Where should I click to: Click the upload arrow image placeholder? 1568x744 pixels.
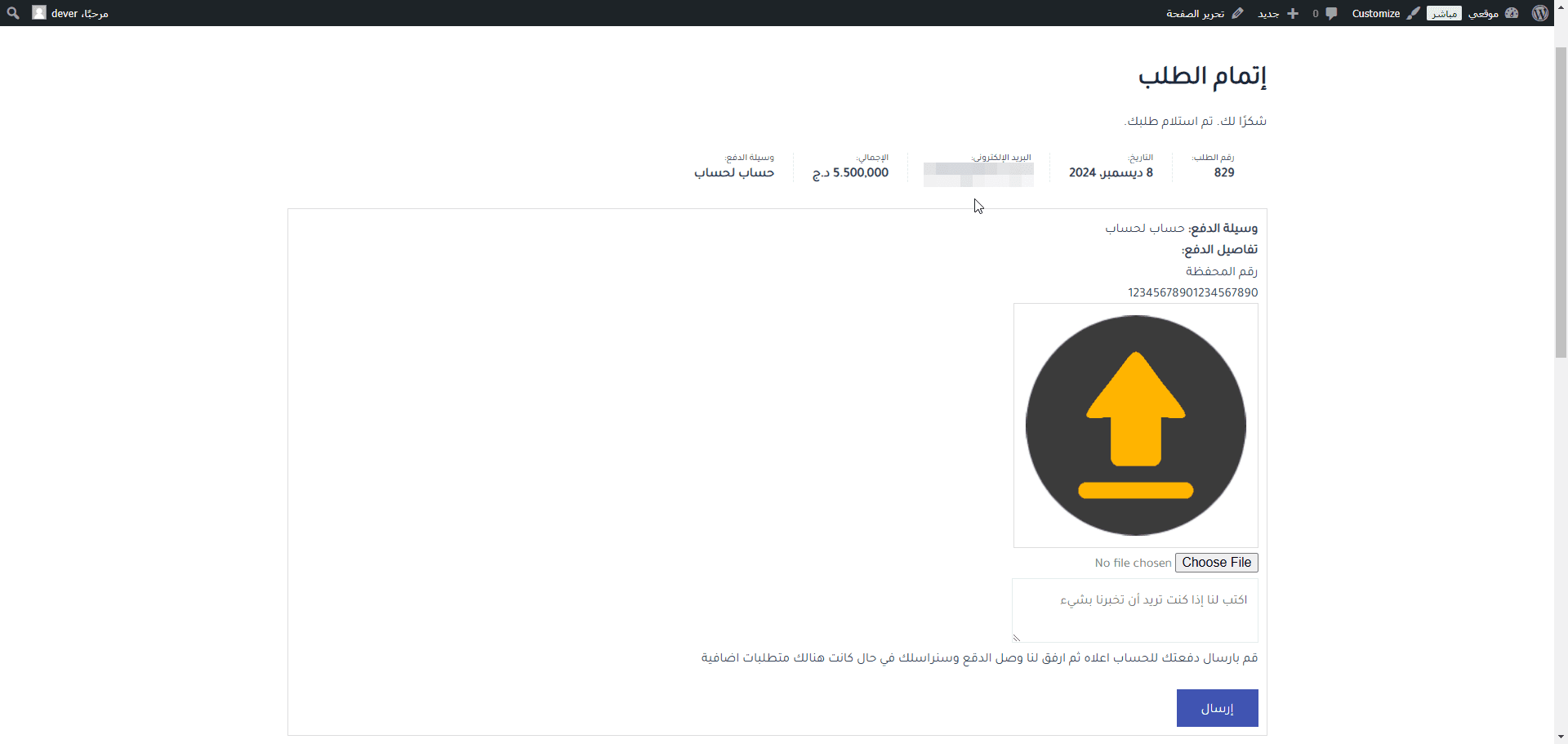point(1135,425)
